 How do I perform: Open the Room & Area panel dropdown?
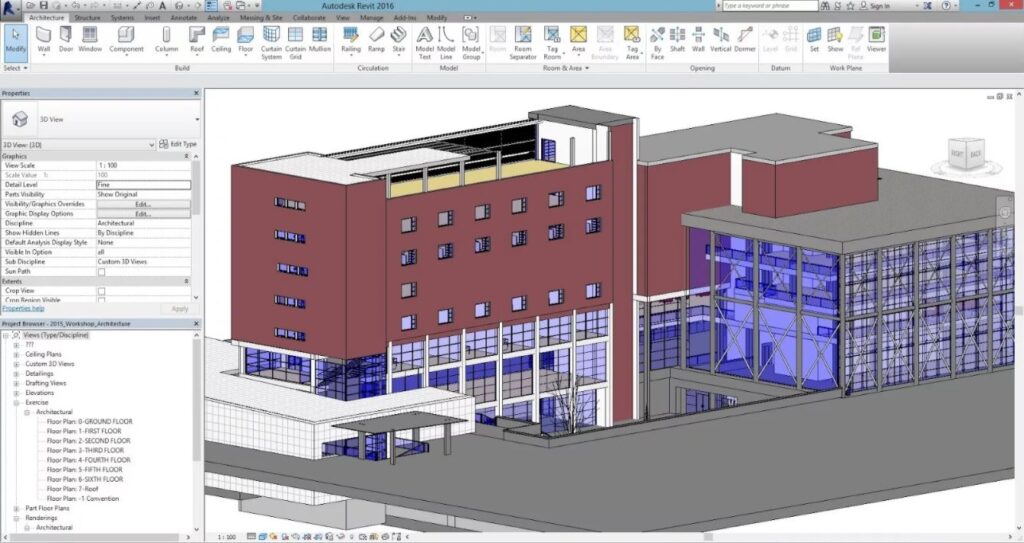coord(566,68)
